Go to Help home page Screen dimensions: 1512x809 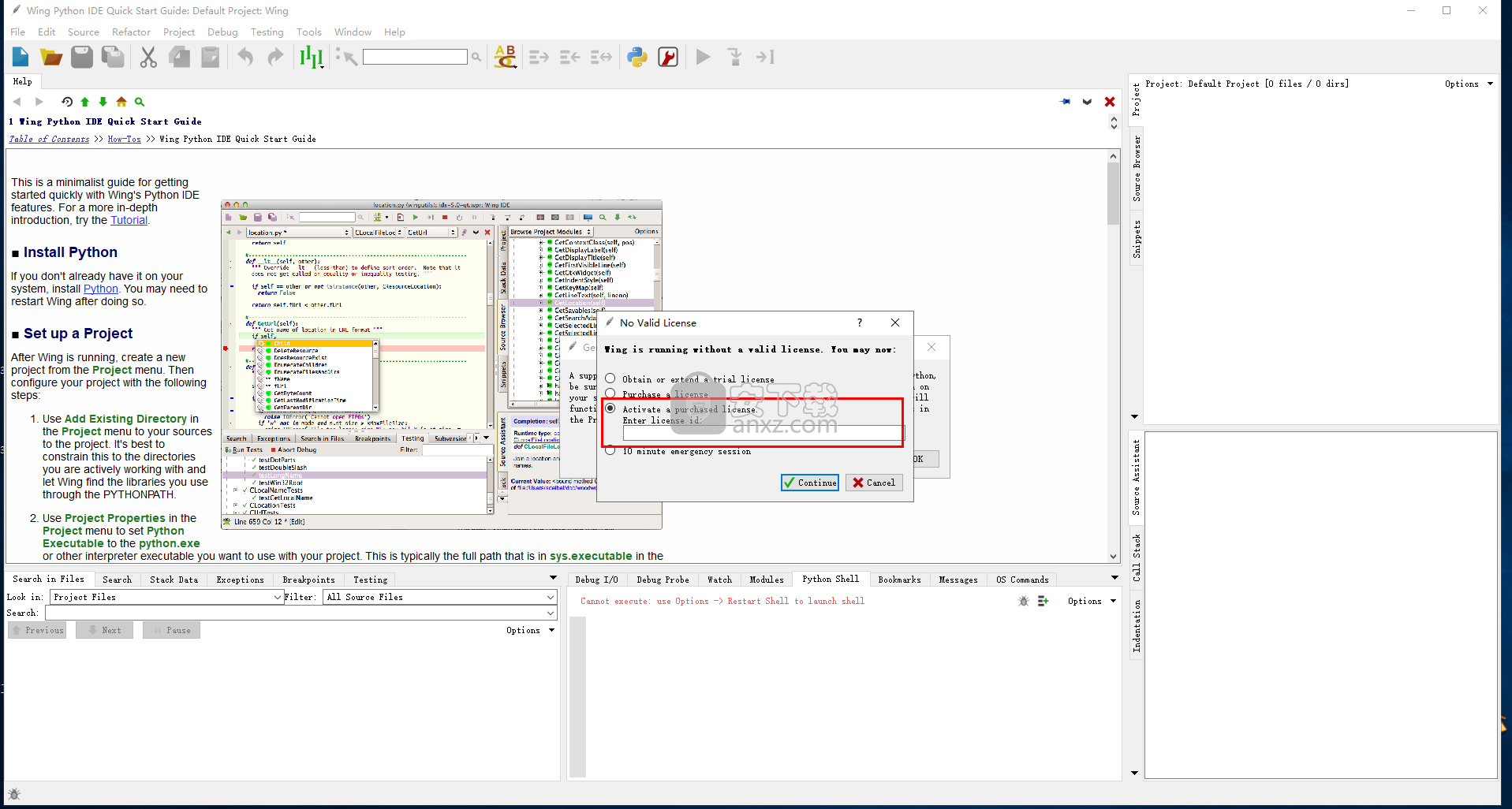121,102
